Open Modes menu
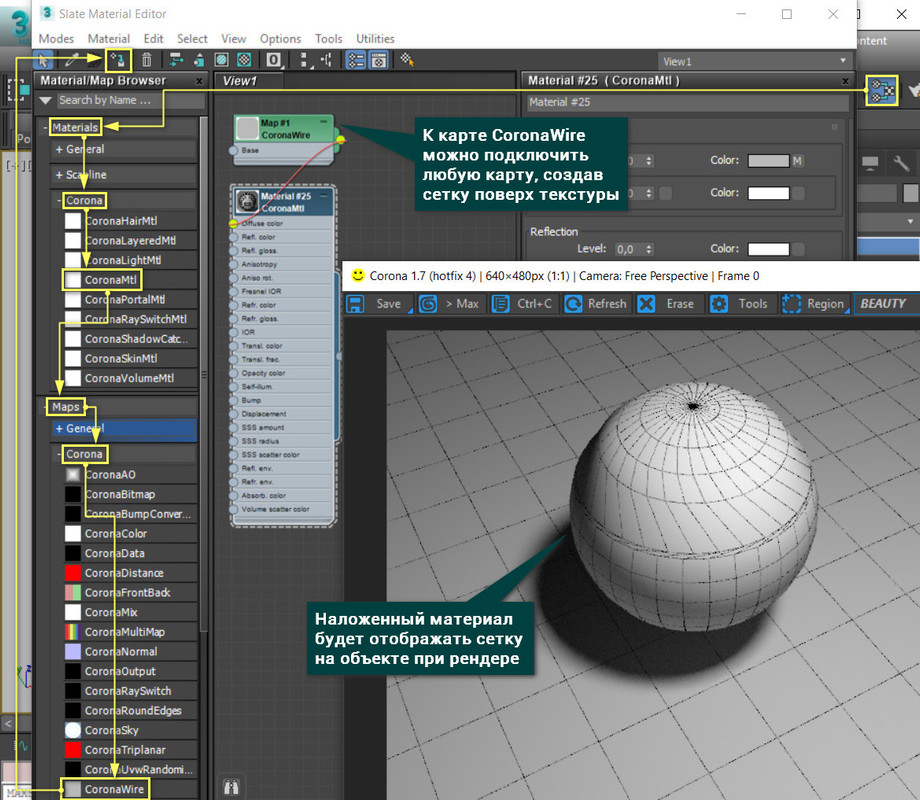The width and height of the screenshot is (920, 800). 56,39
